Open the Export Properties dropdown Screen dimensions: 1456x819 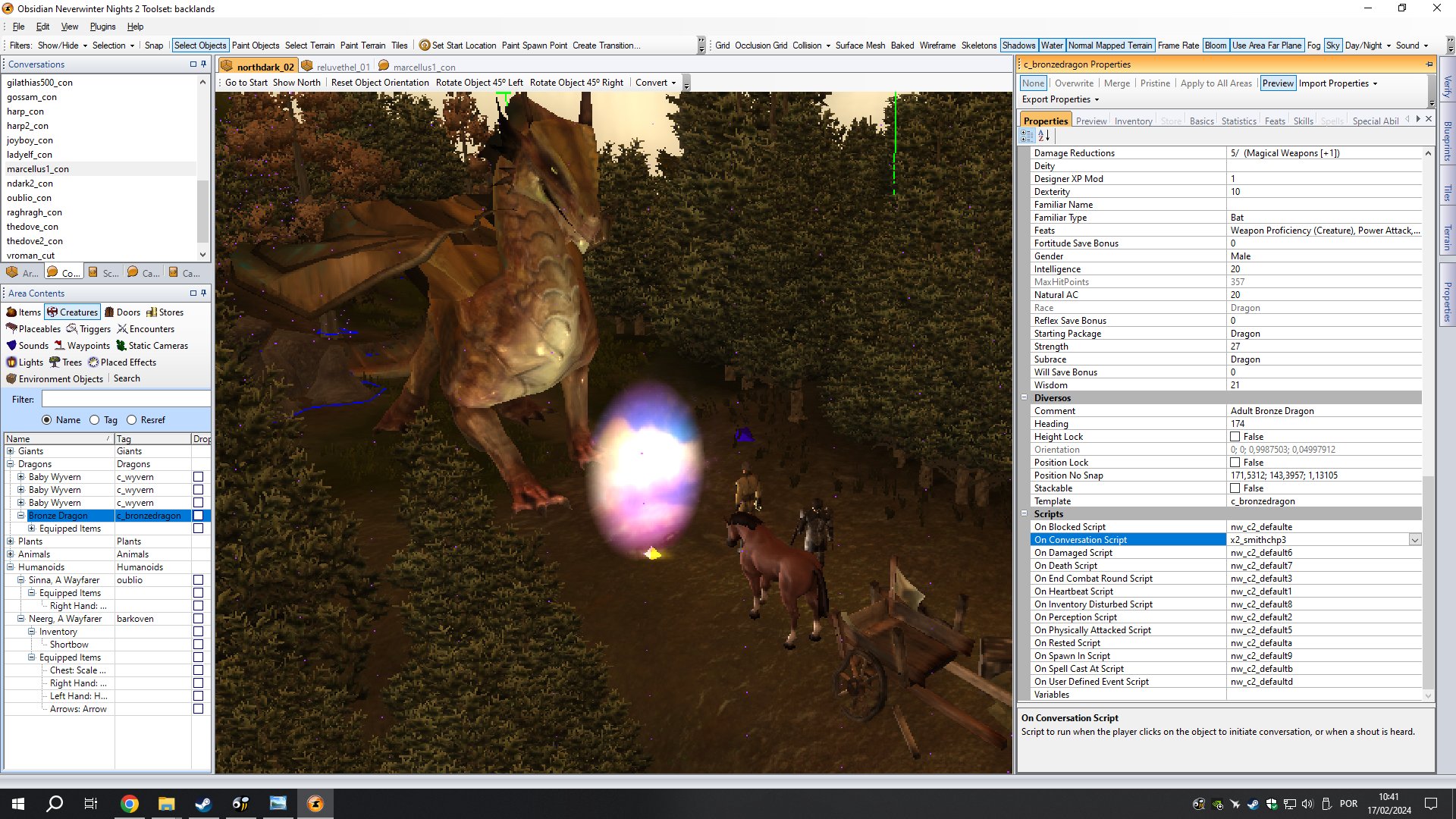(x=1060, y=99)
